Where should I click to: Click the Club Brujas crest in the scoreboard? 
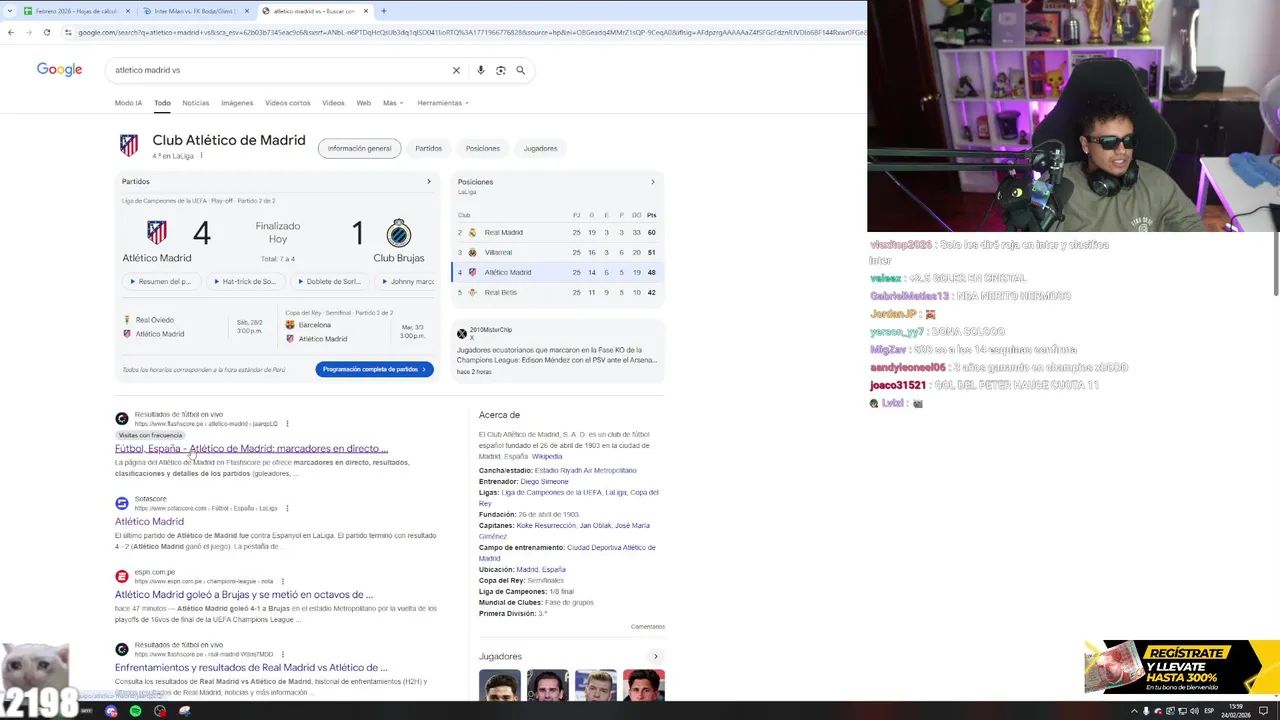coord(398,232)
